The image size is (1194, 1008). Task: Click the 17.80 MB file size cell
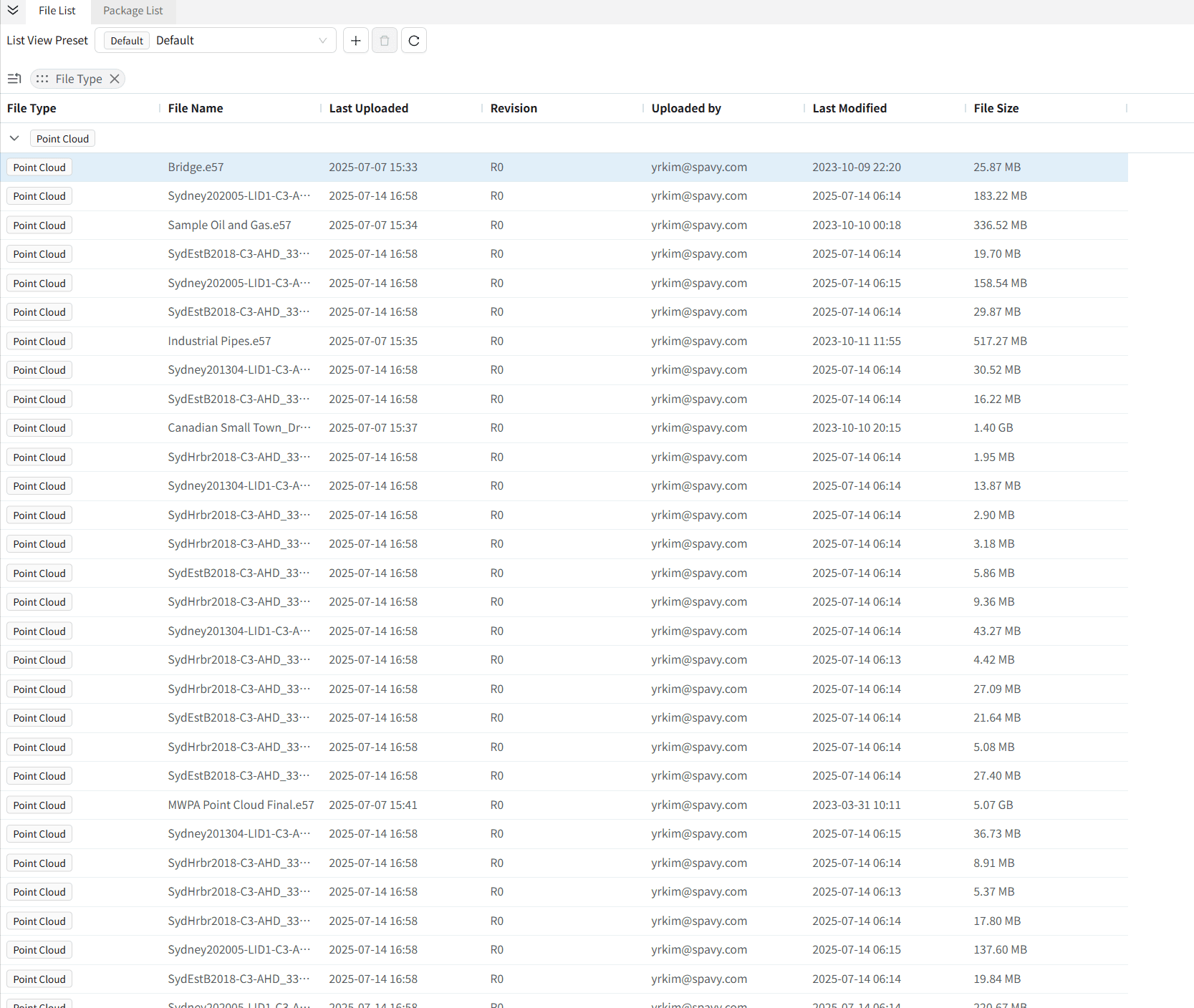pyautogui.click(x=997, y=921)
